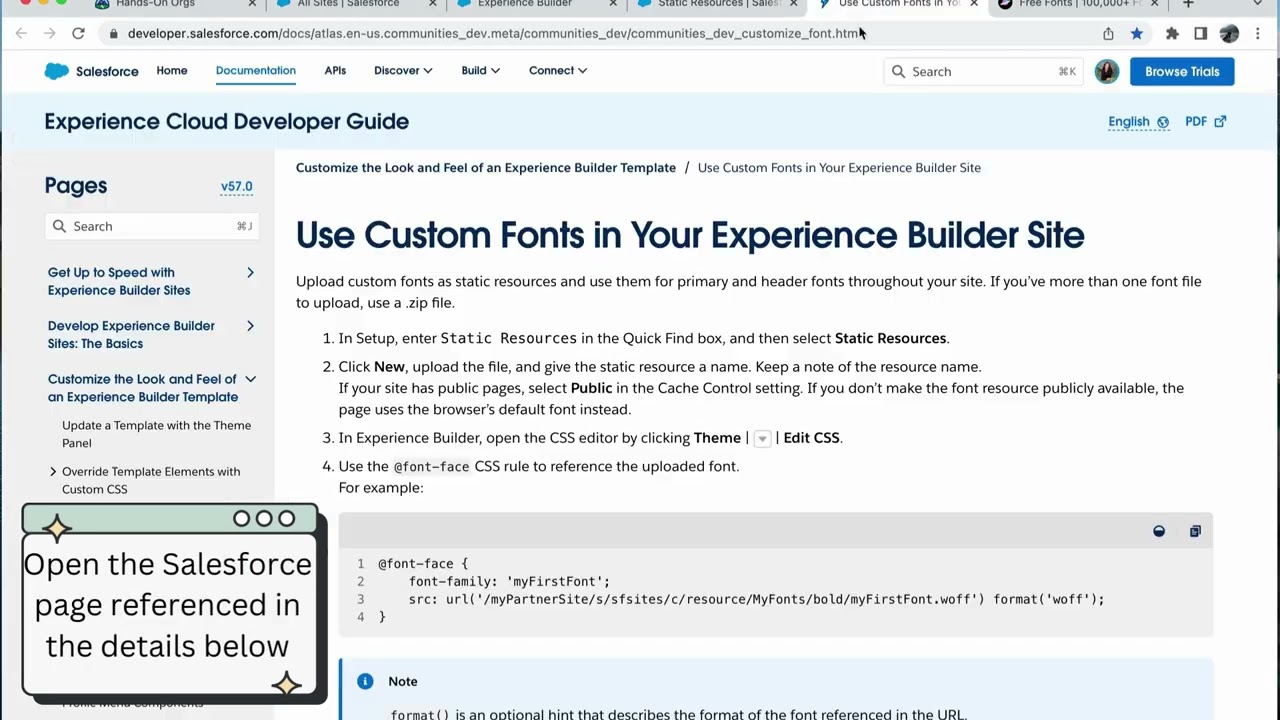Close the Experience Builder tab
This screenshot has width=1280, height=720.
point(611,4)
